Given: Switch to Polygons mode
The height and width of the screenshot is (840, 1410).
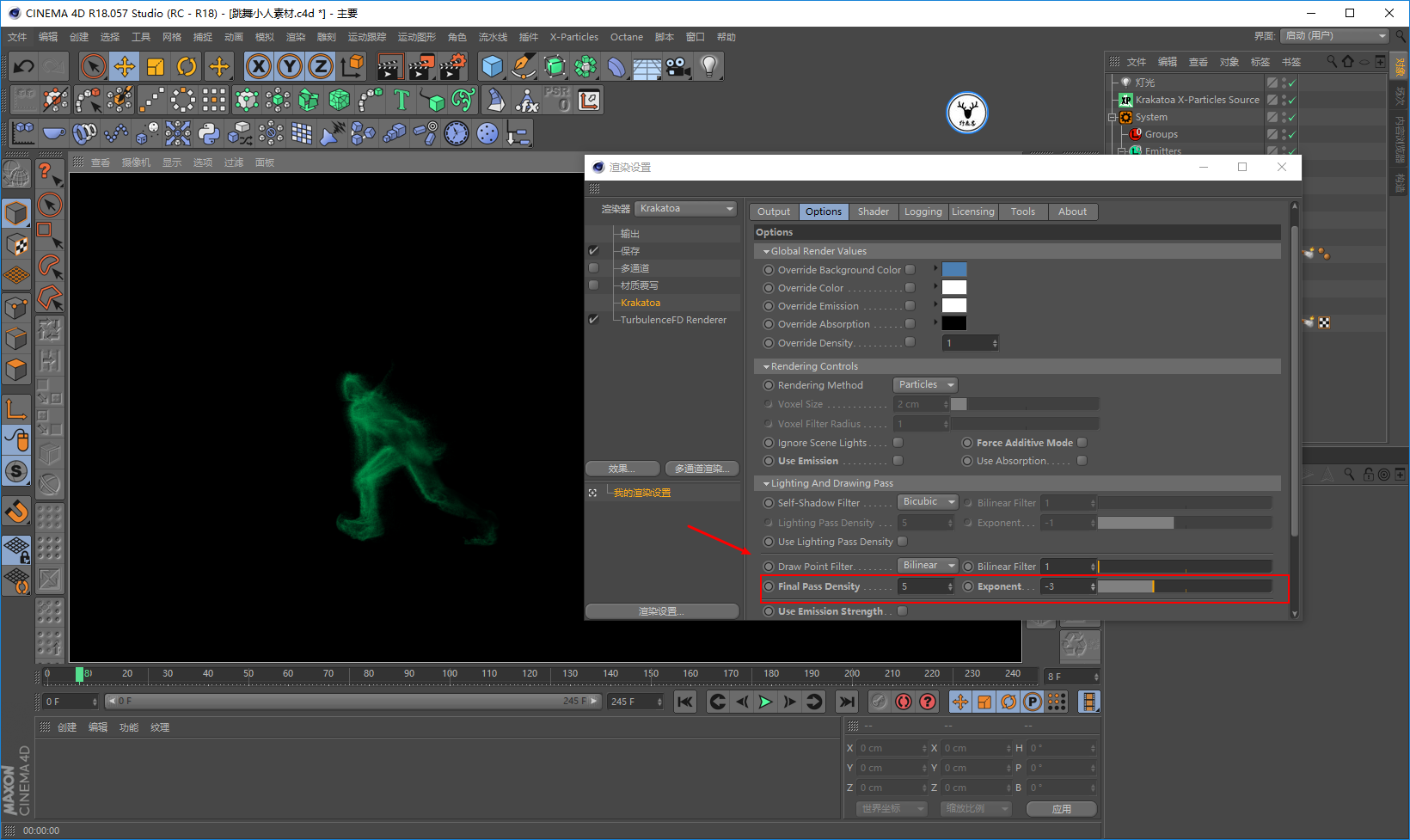Looking at the screenshot, I should point(16,371).
